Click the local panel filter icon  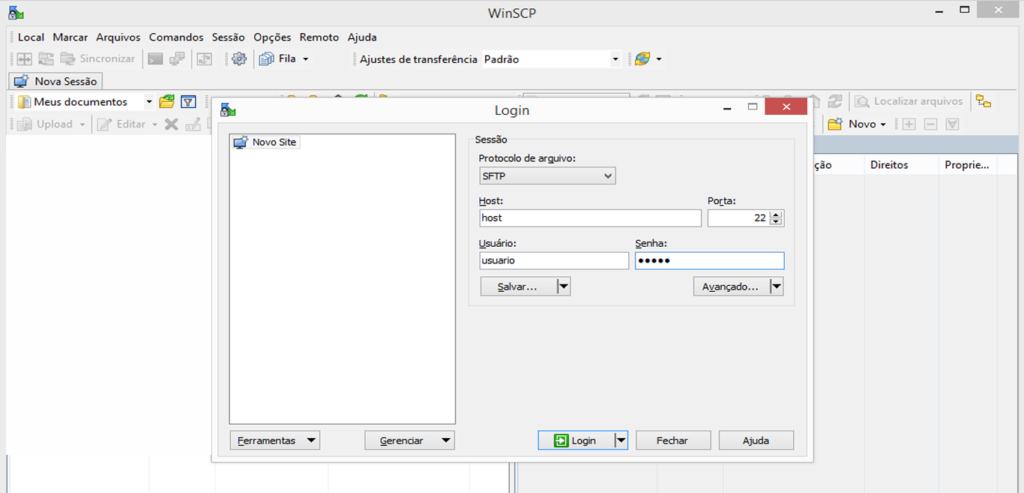[188, 101]
